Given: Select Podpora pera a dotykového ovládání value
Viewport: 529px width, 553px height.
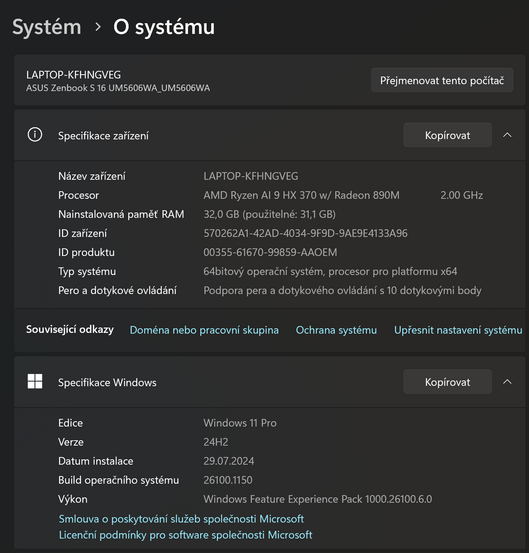Looking at the screenshot, I should (342, 291).
